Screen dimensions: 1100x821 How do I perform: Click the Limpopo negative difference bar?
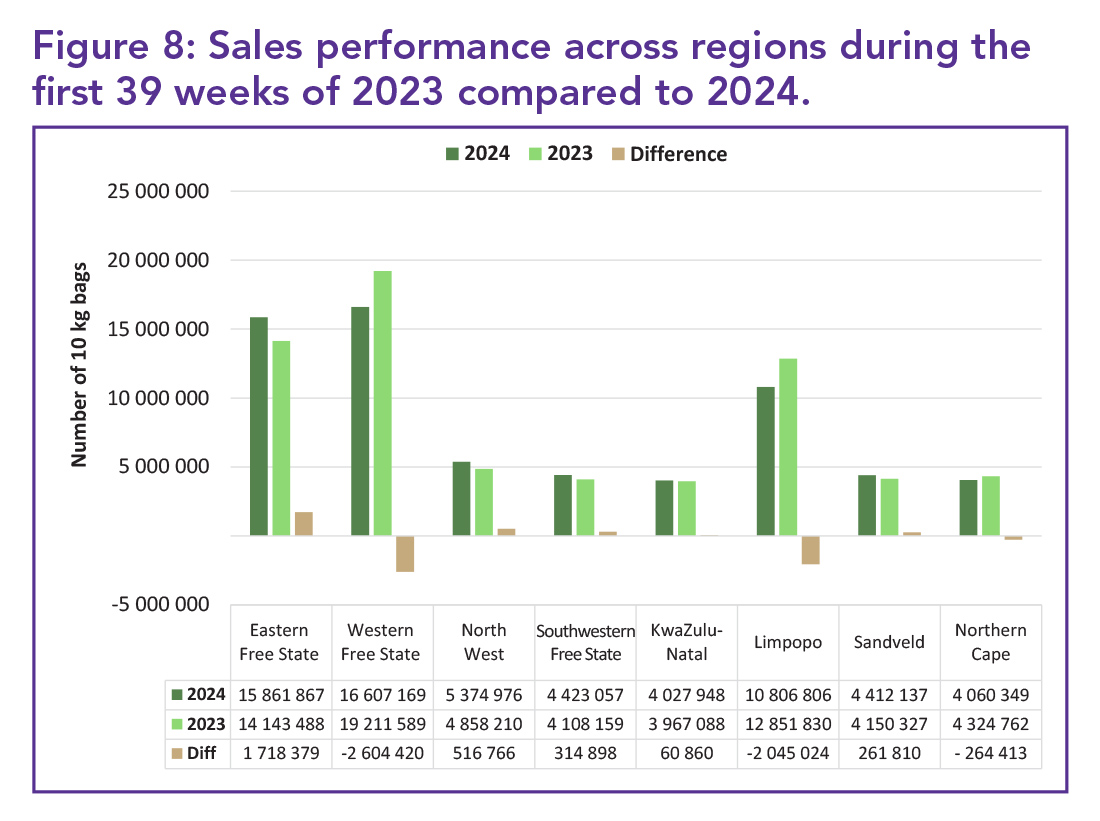point(810,550)
